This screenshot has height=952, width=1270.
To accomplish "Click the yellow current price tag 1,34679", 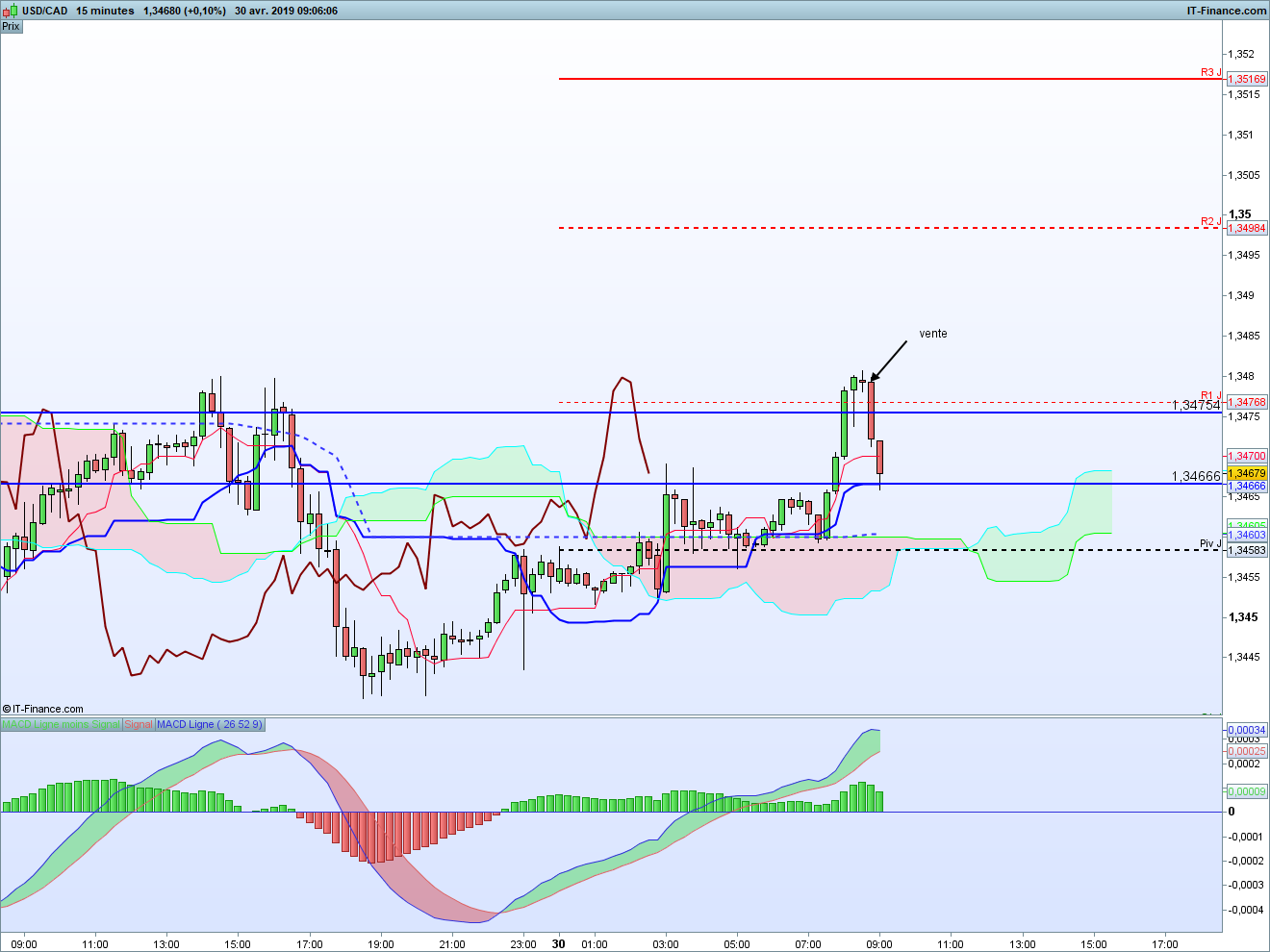I will tap(1247, 474).
